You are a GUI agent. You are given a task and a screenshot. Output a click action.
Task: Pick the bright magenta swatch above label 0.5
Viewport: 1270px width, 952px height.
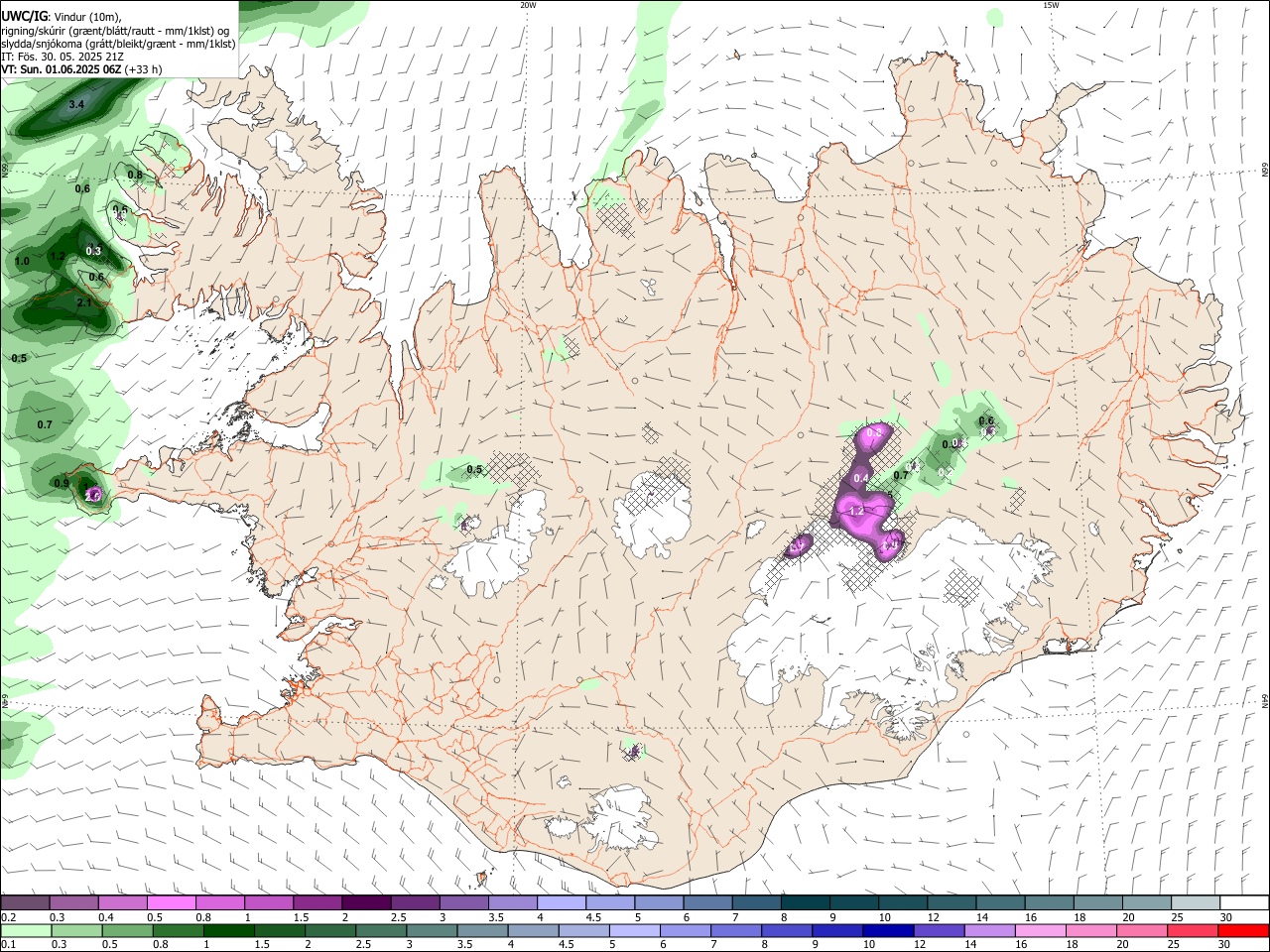(172, 902)
